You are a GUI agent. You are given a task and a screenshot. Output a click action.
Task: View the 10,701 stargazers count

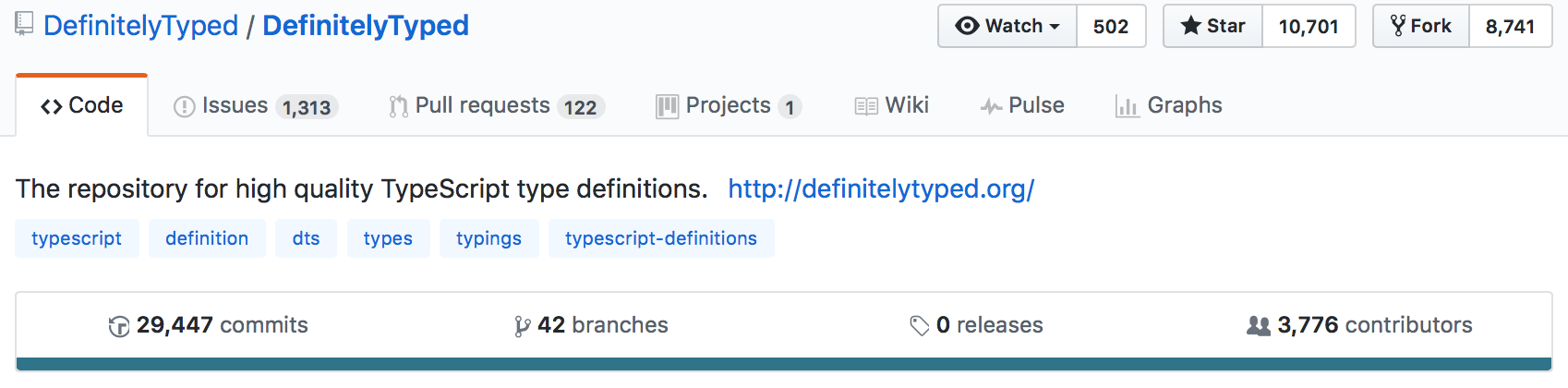1309,26
